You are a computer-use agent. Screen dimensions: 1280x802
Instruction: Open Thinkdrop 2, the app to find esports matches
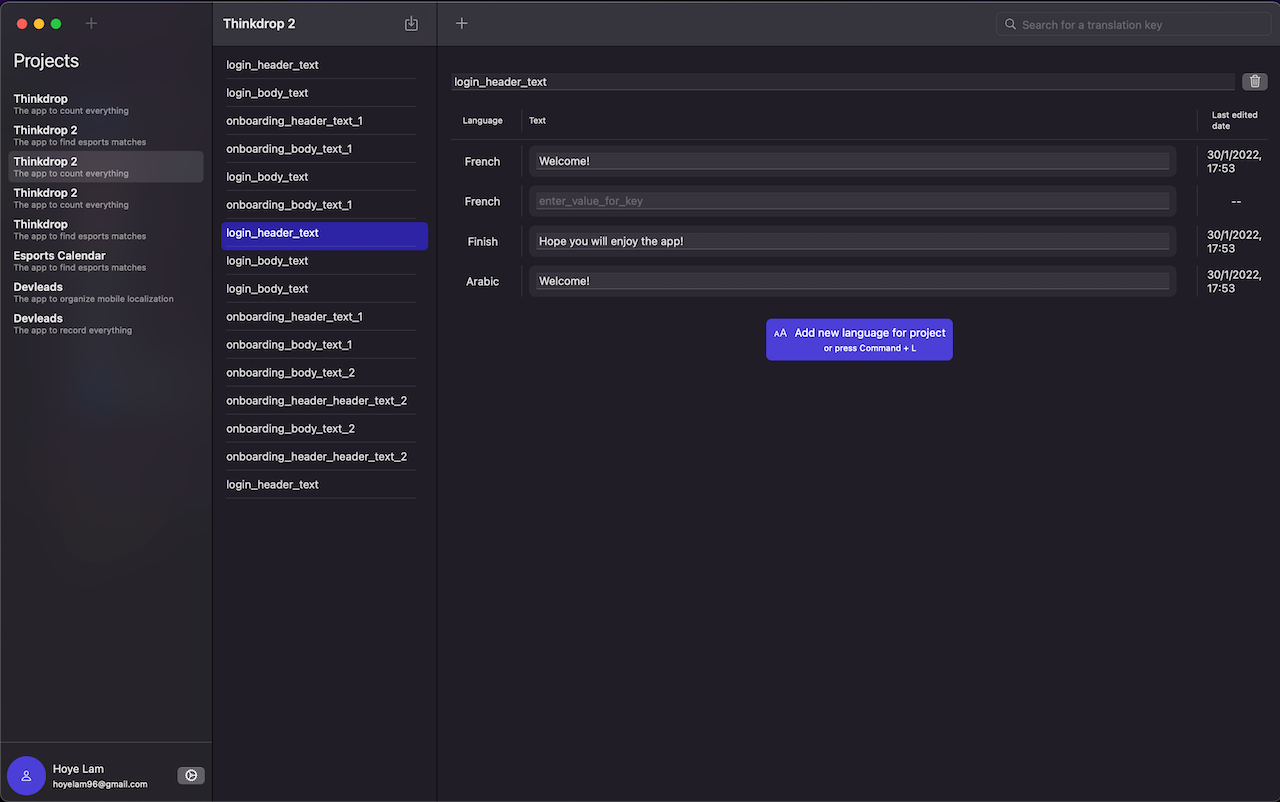pos(106,135)
